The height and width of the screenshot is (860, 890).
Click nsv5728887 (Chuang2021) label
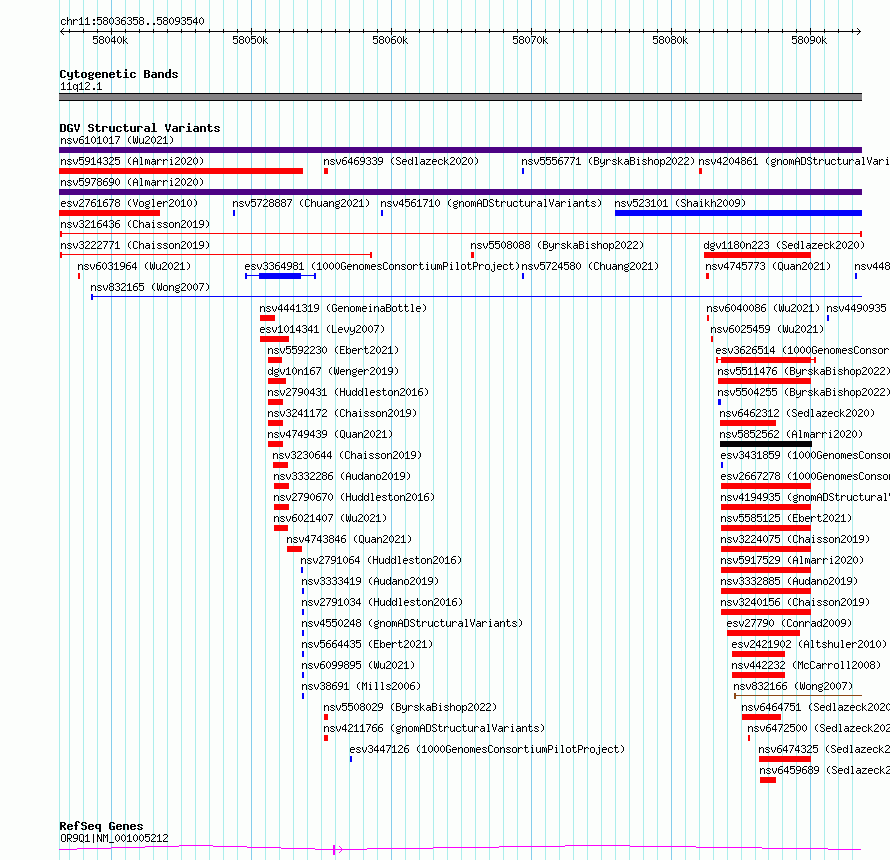click(x=301, y=203)
